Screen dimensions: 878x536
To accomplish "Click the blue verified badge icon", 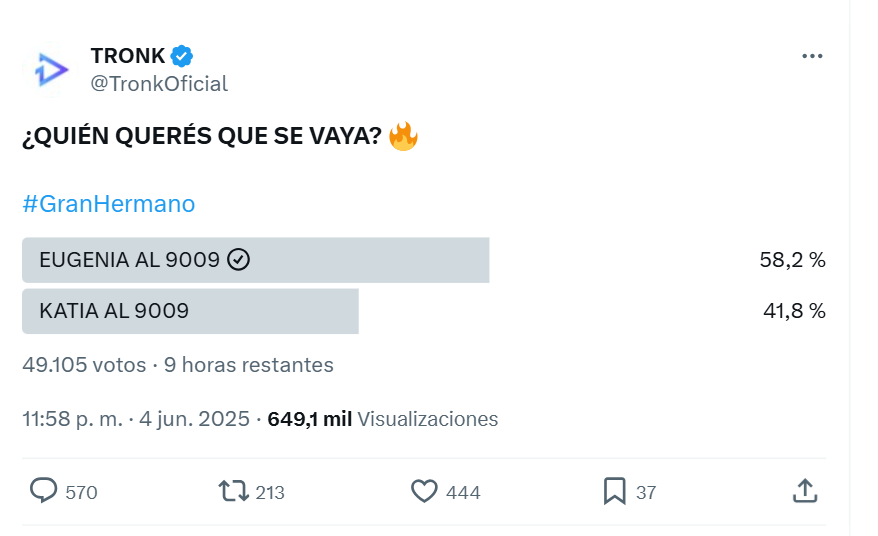I will (x=181, y=56).
